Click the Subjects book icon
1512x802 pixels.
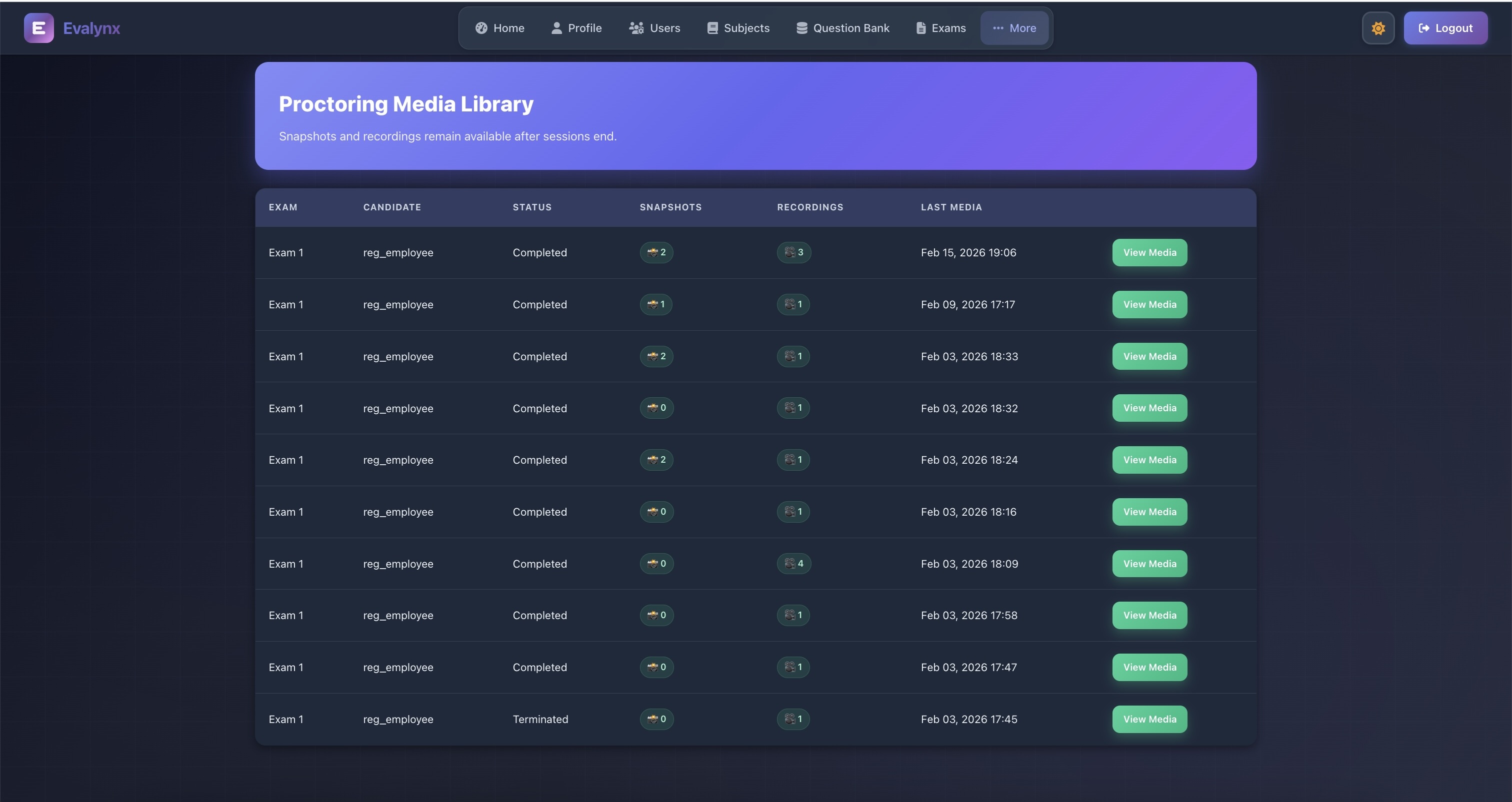click(x=712, y=28)
